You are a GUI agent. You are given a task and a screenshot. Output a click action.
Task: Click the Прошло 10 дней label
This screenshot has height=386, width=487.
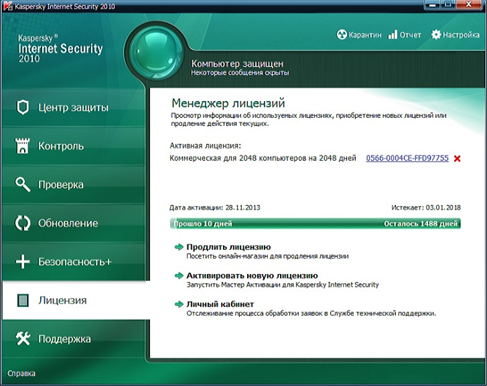203,224
